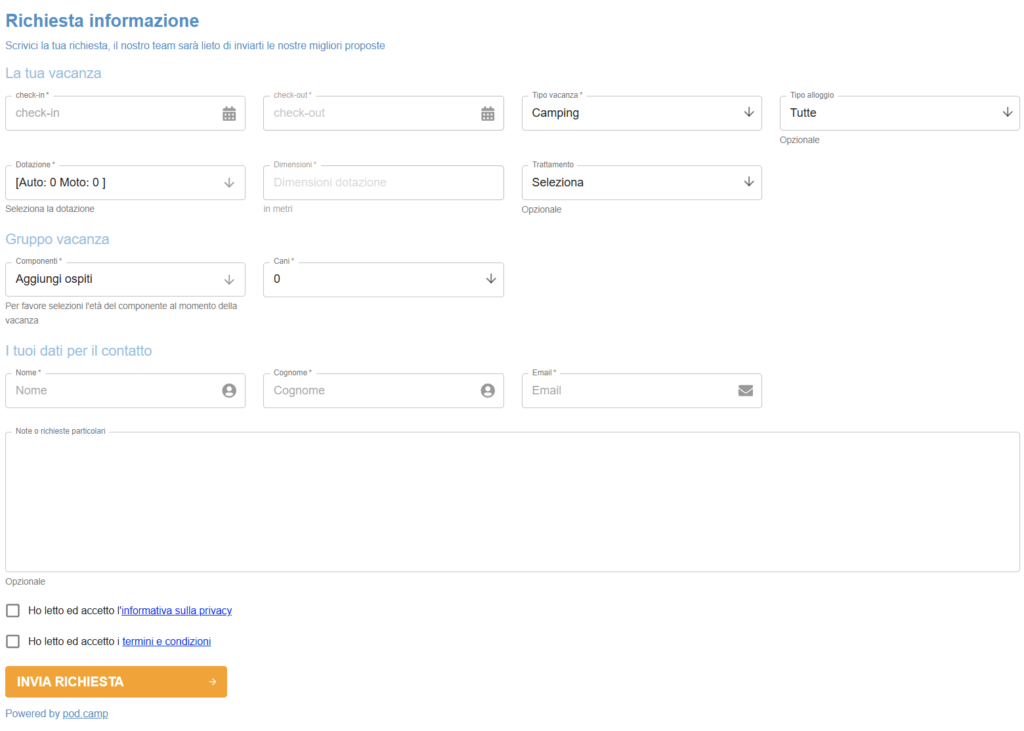
Task: Open the Cani number dropdown
Action: pyautogui.click(x=383, y=280)
